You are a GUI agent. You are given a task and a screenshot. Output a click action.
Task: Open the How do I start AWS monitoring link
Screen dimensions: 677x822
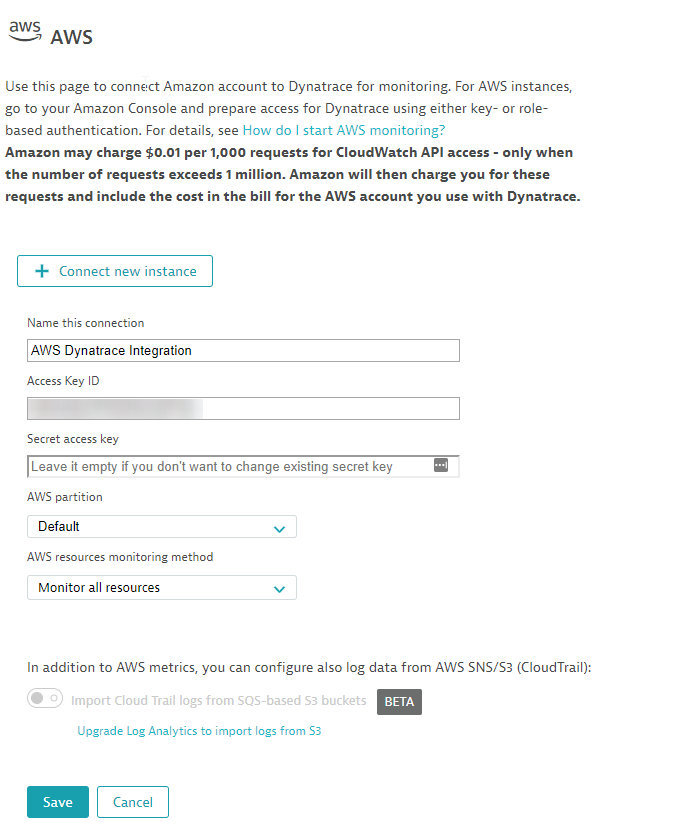[344, 130]
